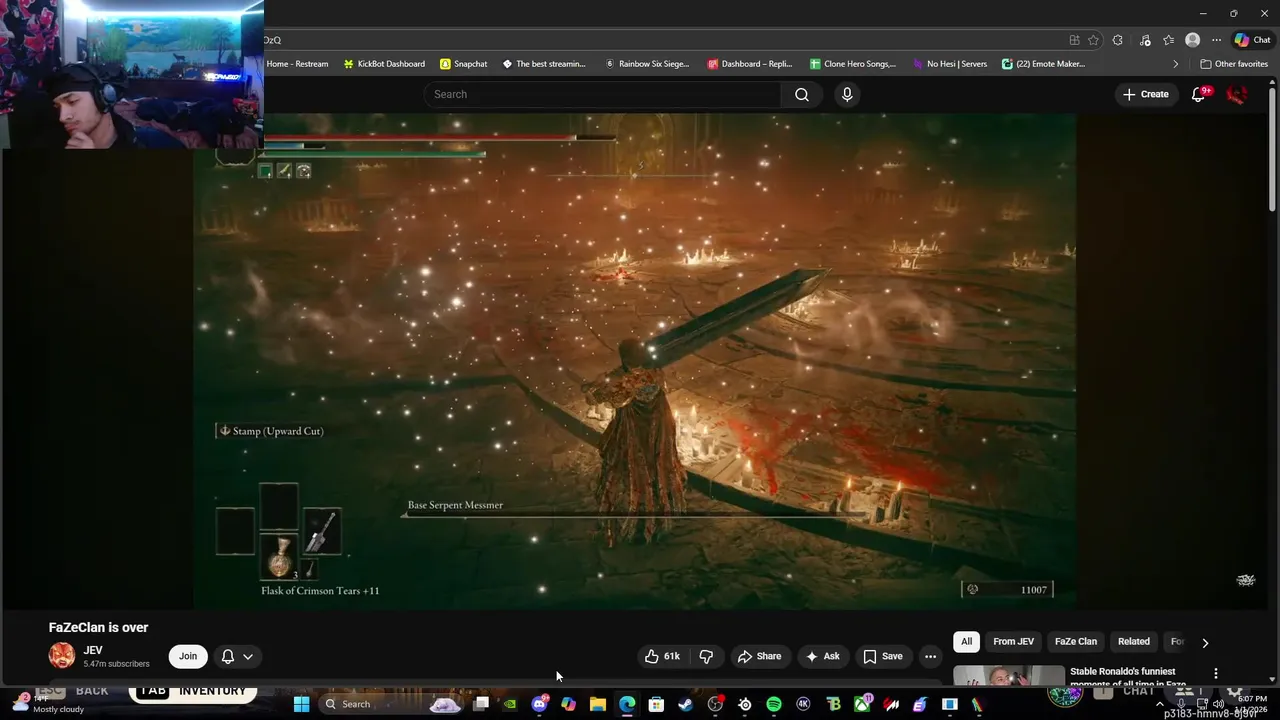Open Windows Start menu
1280x720 pixels.
click(301, 704)
